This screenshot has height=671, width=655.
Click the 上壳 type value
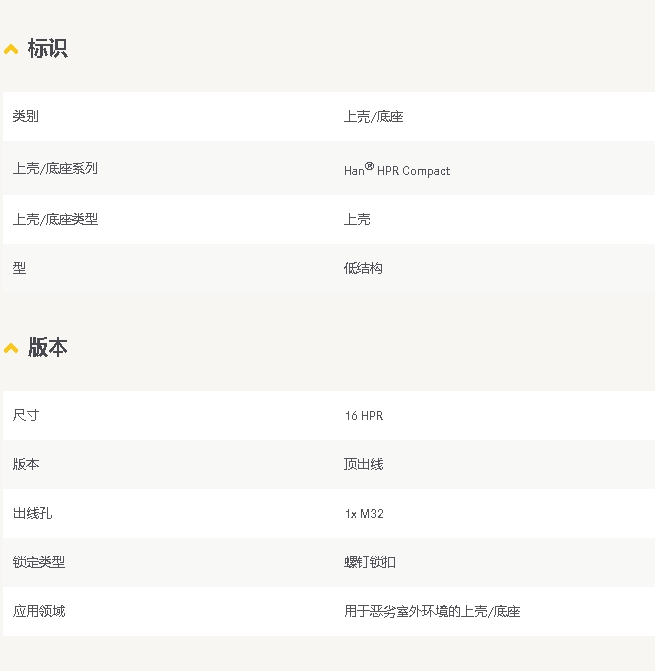[357, 219]
